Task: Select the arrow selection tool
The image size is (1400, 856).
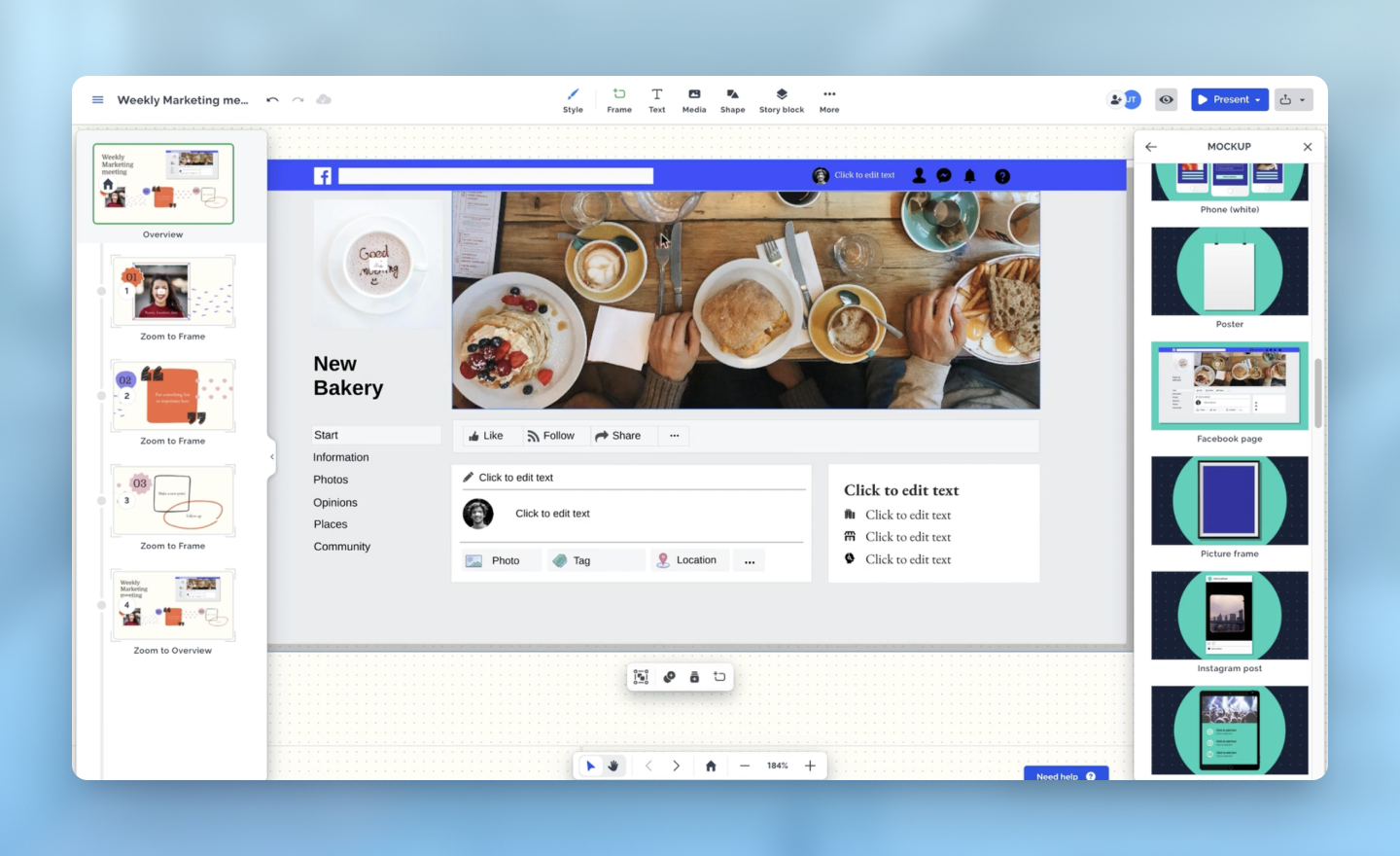Action: pyautogui.click(x=591, y=766)
